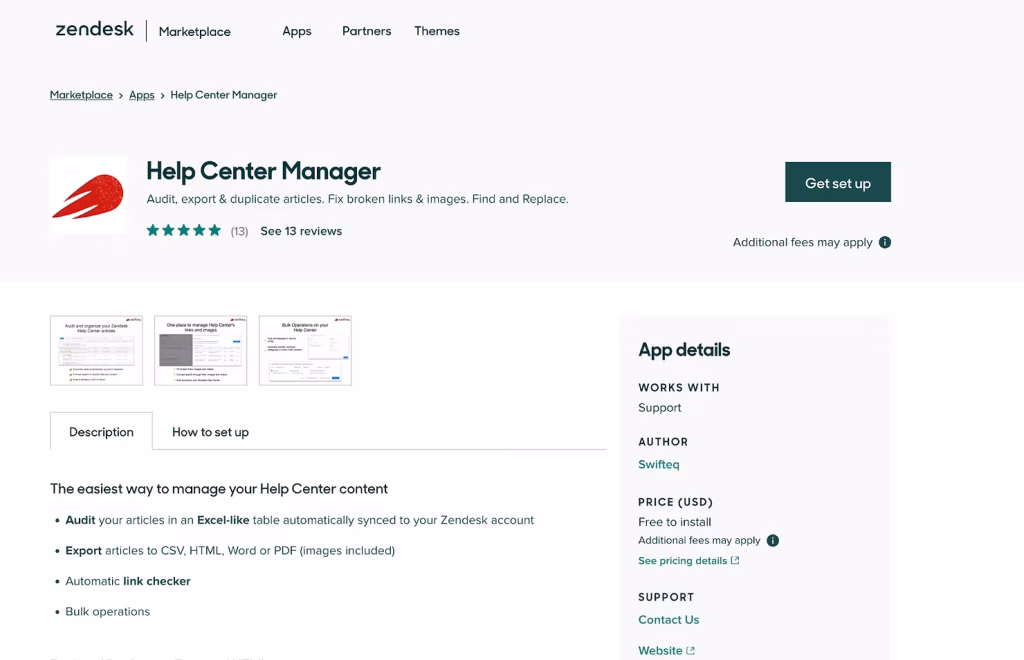
Task: Click Help Center Manager breadcrumb text
Action: [223, 95]
